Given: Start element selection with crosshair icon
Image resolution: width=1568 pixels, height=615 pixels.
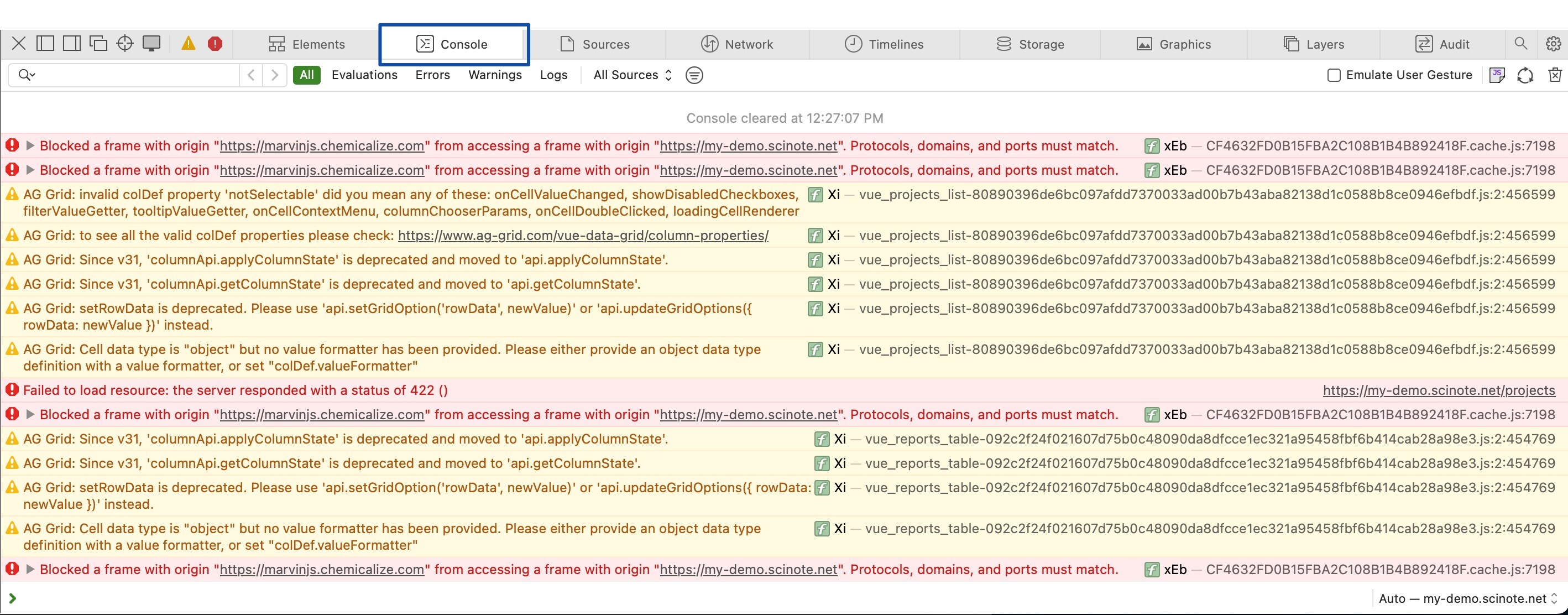Looking at the screenshot, I should pyautogui.click(x=125, y=43).
